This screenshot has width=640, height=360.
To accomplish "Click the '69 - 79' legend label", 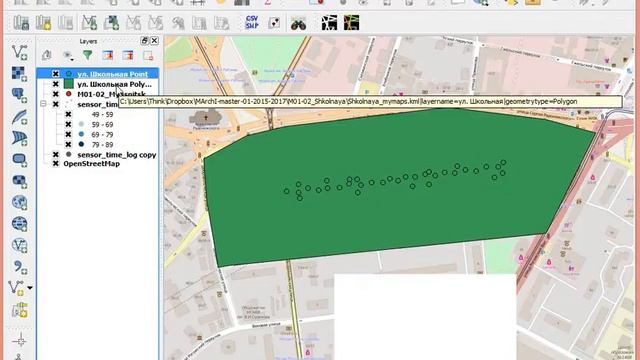I will 102,135.
